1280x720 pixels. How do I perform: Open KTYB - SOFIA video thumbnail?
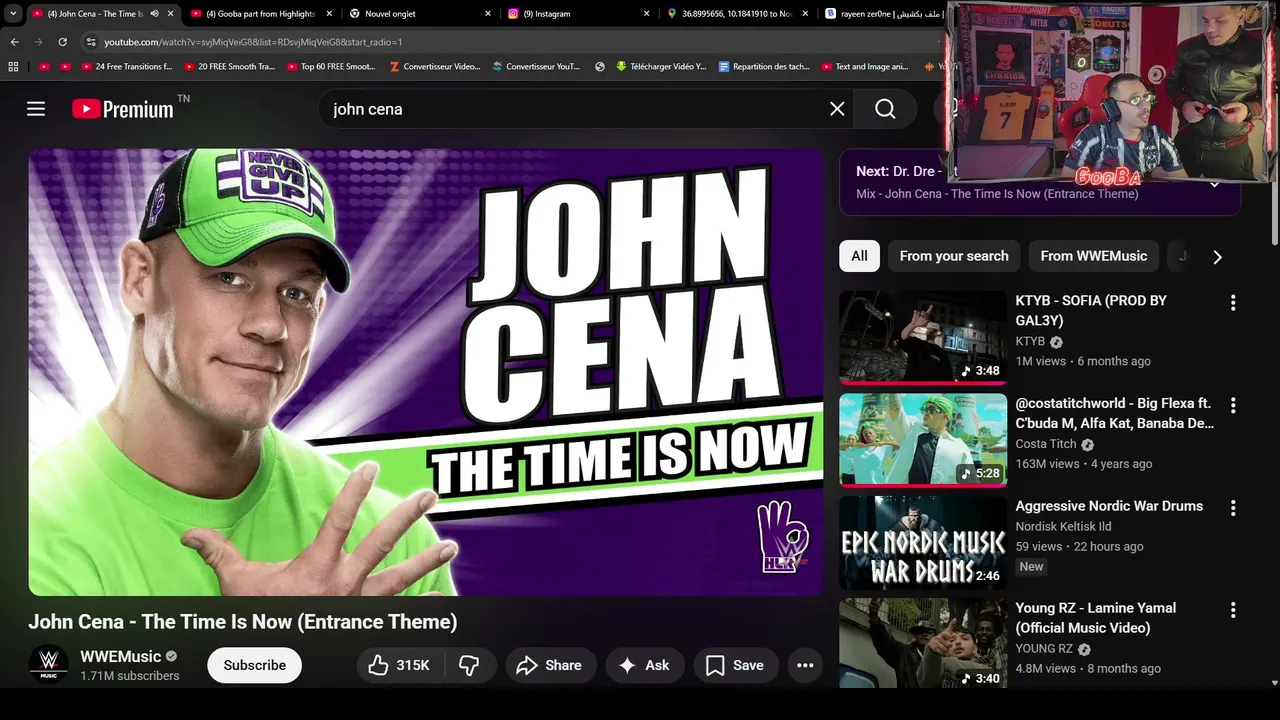(923, 337)
